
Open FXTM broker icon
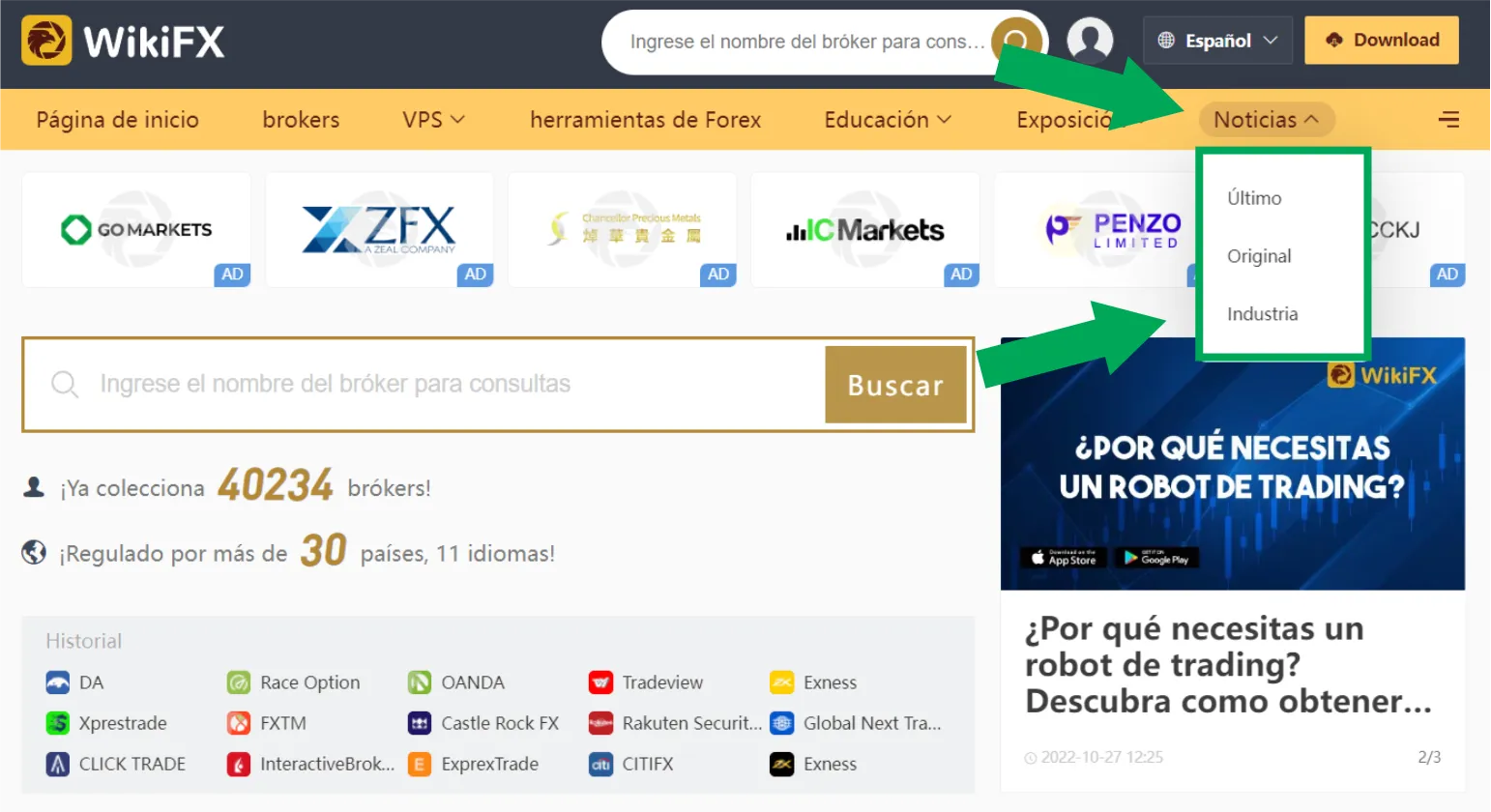point(239,723)
